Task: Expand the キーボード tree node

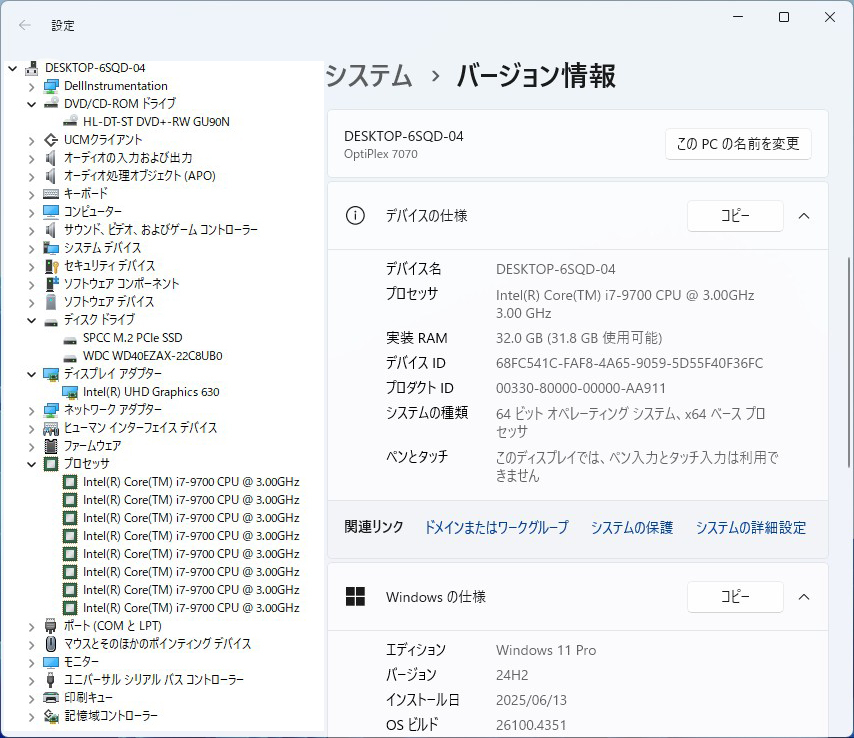Action: (x=31, y=194)
